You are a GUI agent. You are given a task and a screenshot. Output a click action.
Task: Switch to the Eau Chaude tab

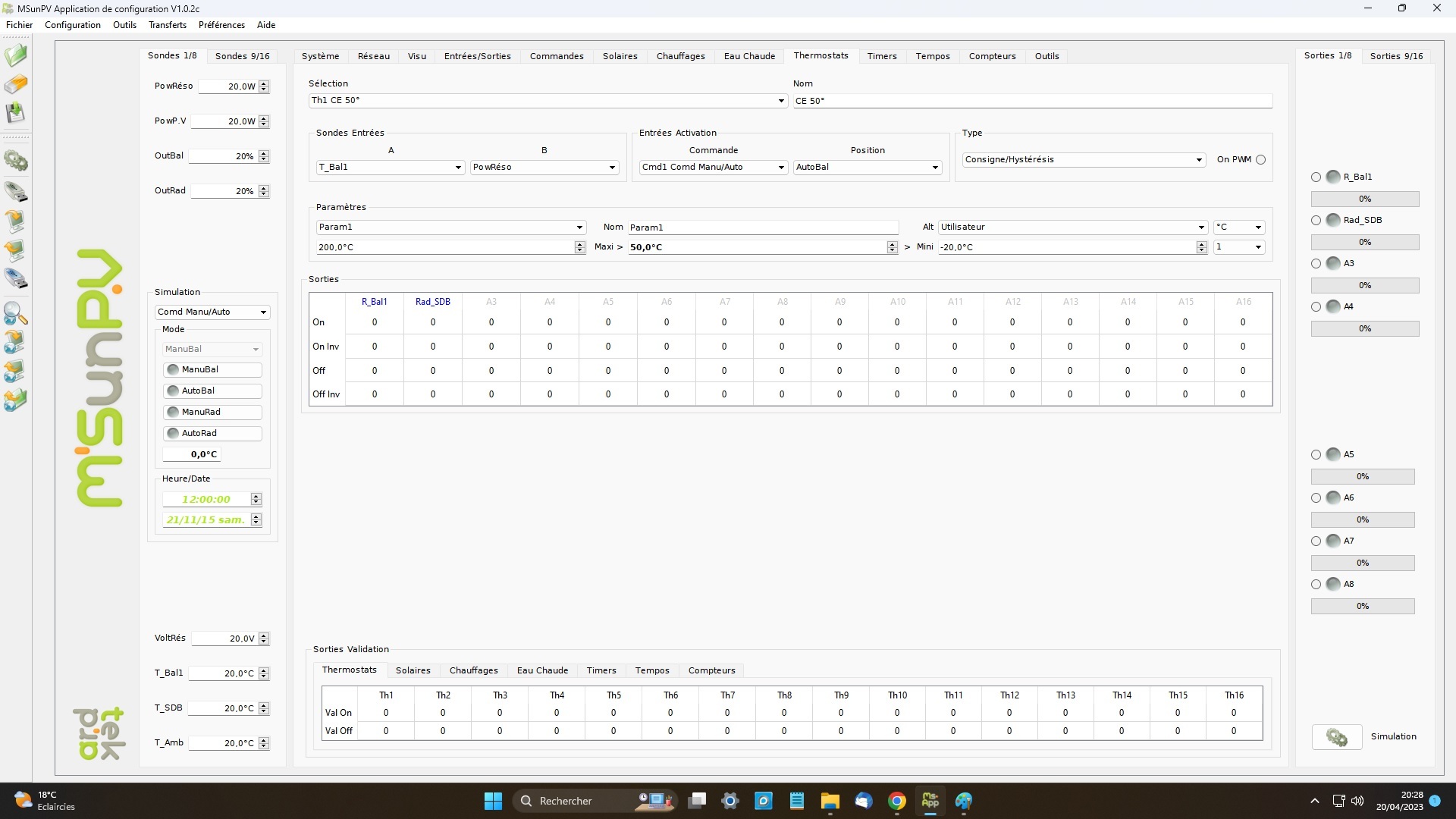pos(748,56)
